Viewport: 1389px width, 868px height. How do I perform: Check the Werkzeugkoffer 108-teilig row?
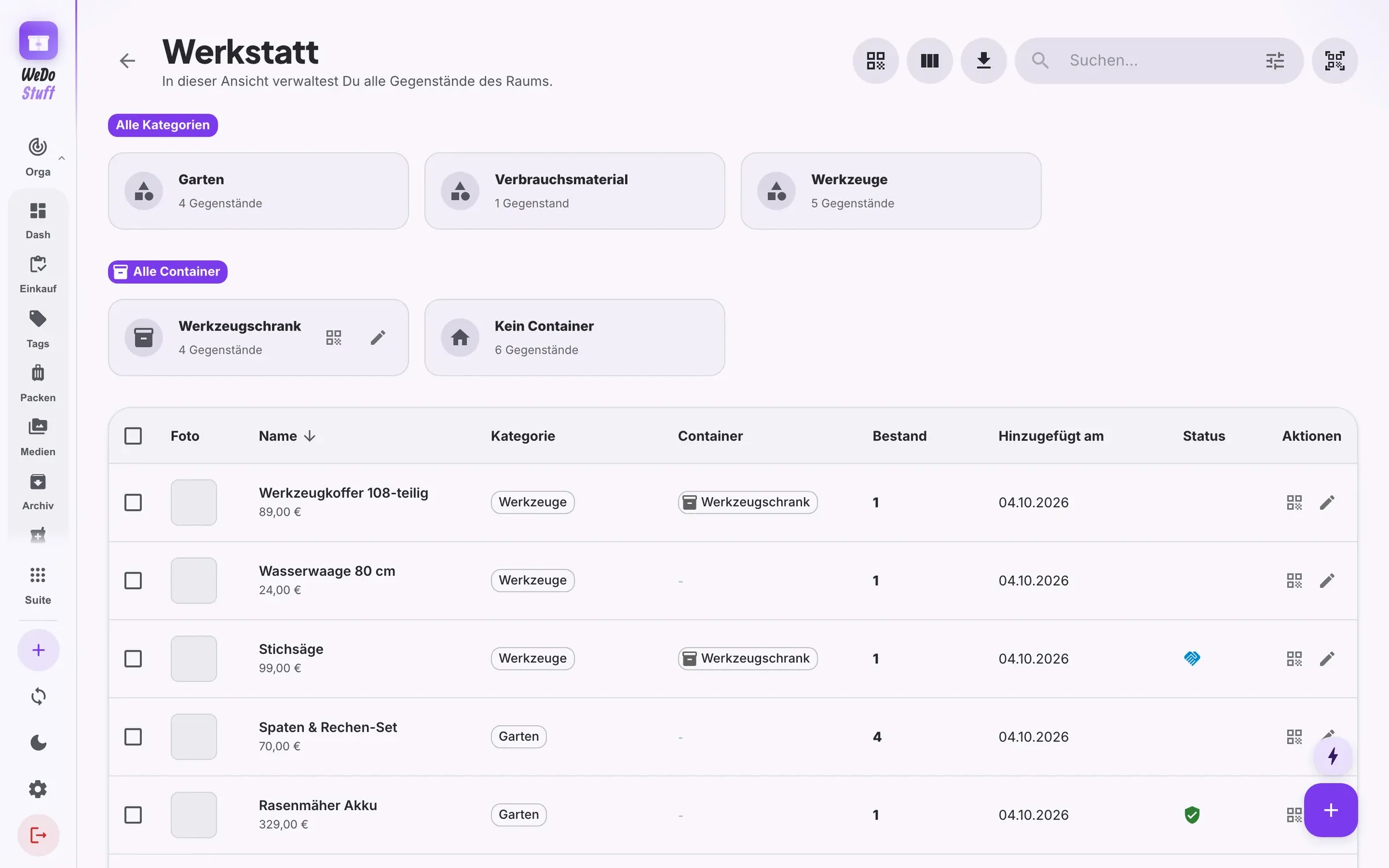point(133,502)
